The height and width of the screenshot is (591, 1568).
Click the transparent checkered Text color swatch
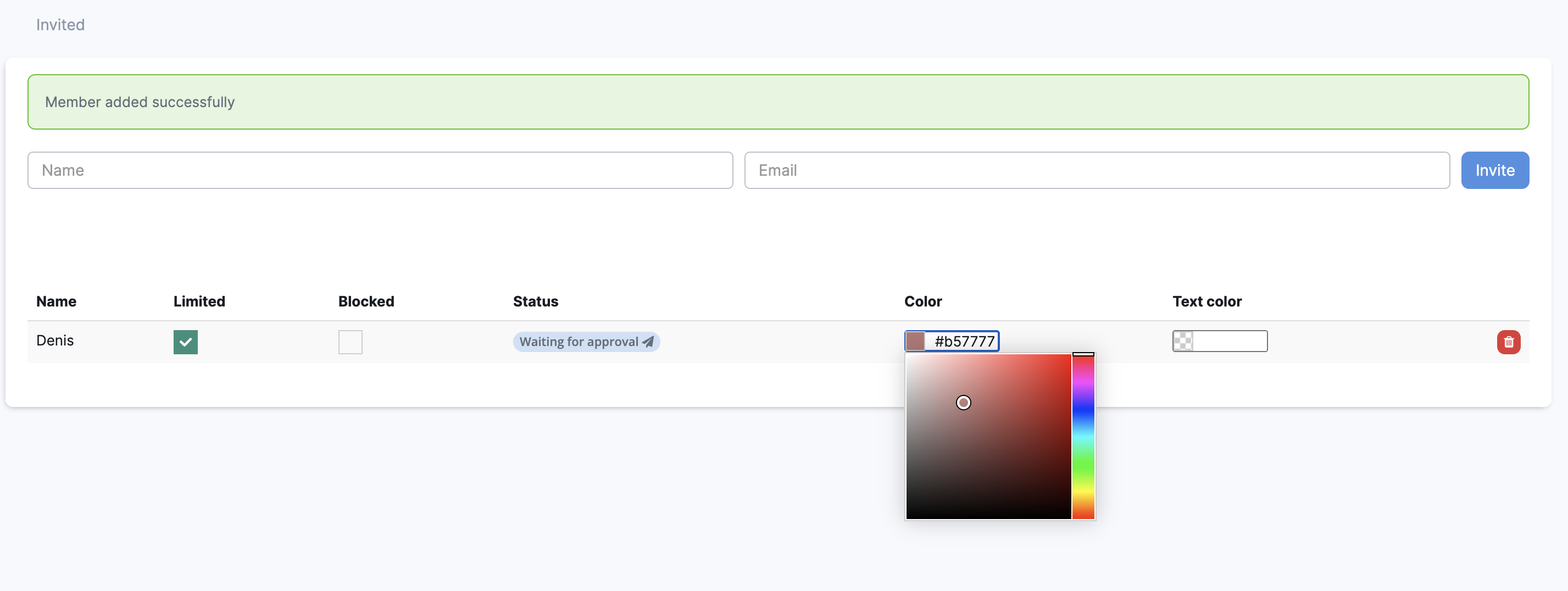(1183, 342)
